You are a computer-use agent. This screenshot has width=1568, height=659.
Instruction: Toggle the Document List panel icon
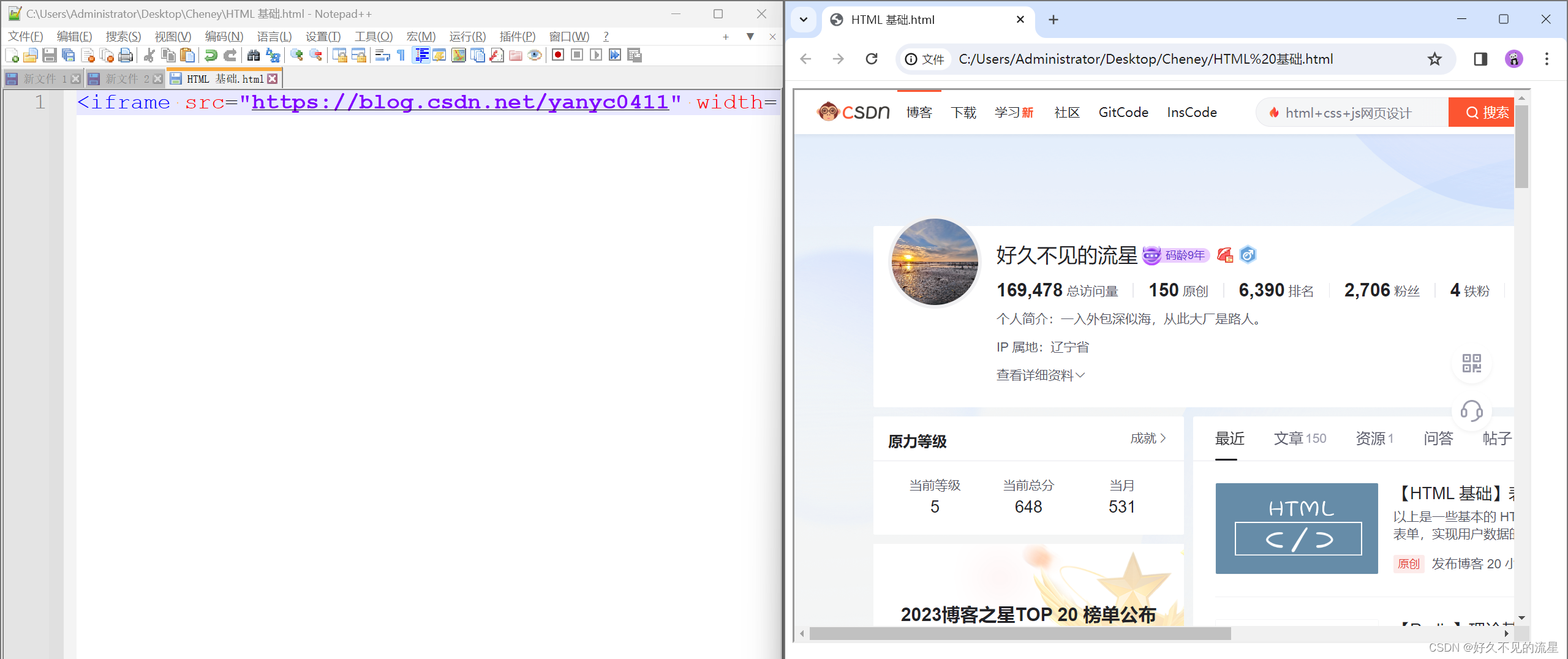[477, 56]
